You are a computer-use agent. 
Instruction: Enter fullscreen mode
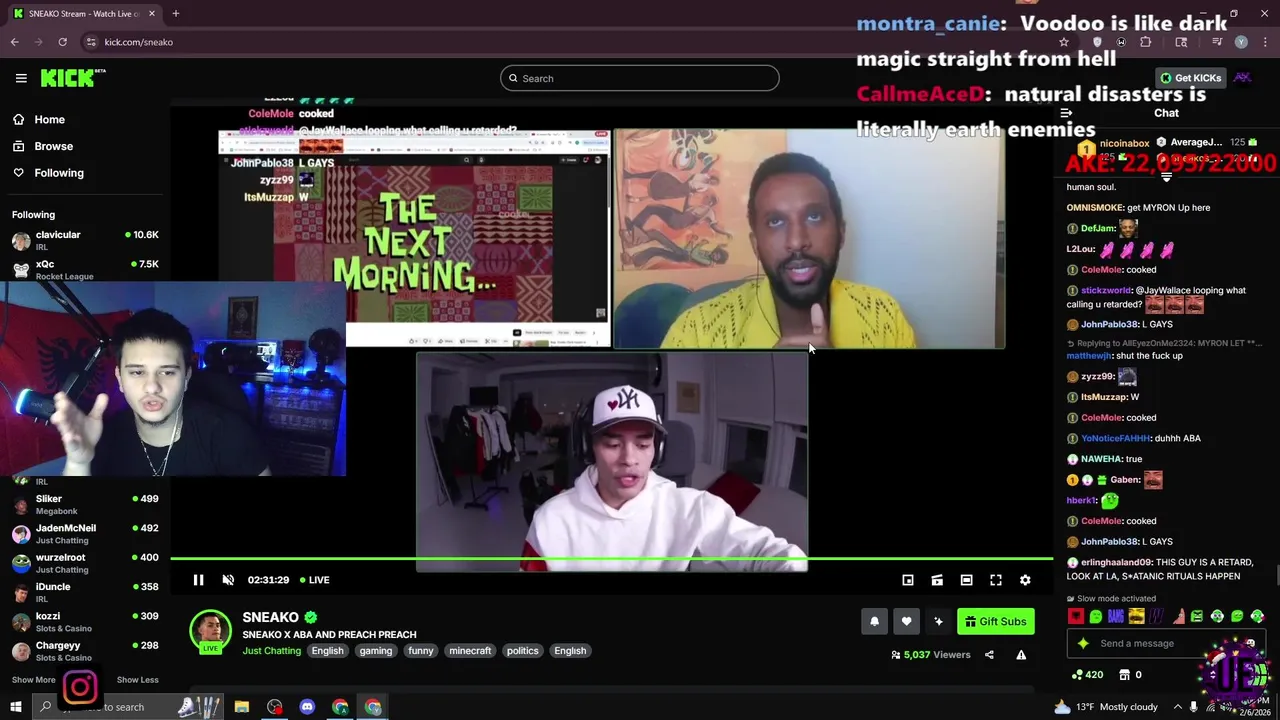point(996,580)
